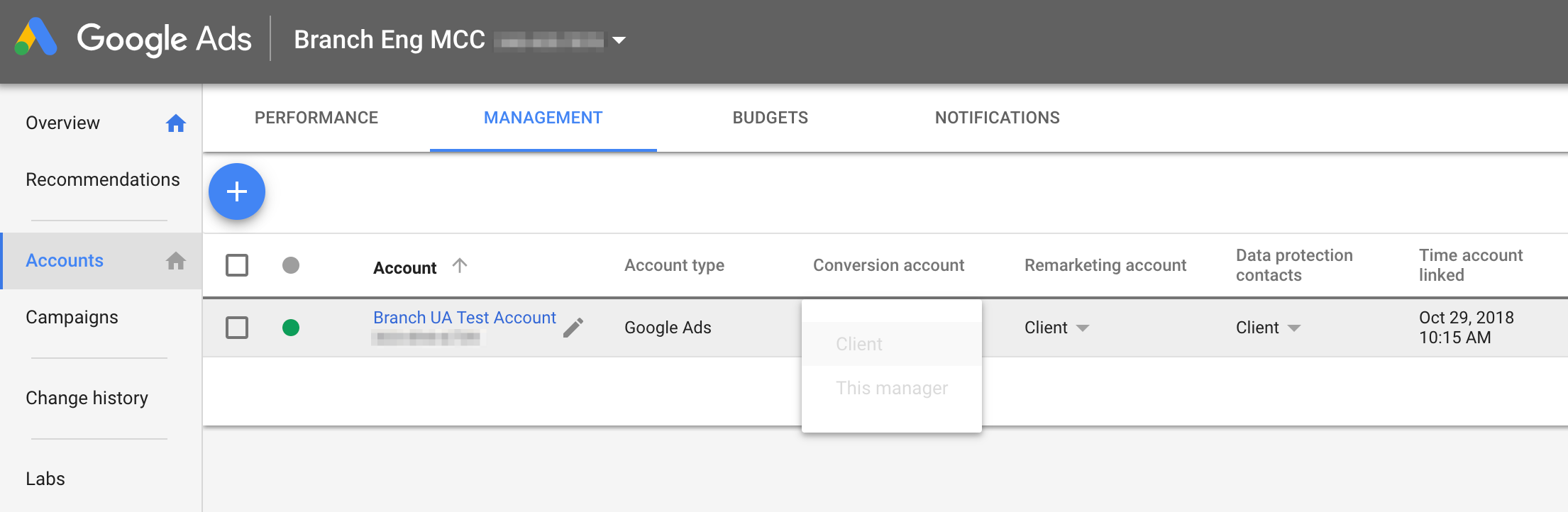Switch to the NOTIFICATIONS tab
1568x512 pixels.
[998, 118]
